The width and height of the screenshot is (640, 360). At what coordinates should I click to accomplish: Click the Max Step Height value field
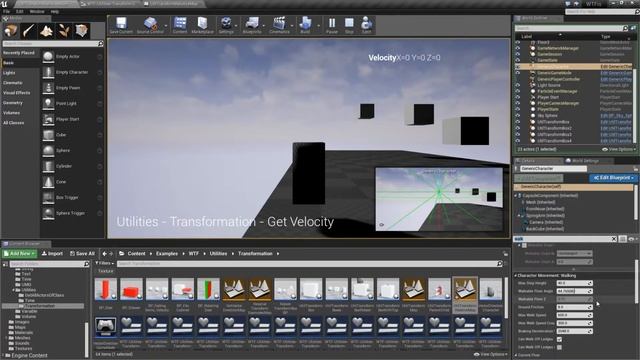point(574,283)
